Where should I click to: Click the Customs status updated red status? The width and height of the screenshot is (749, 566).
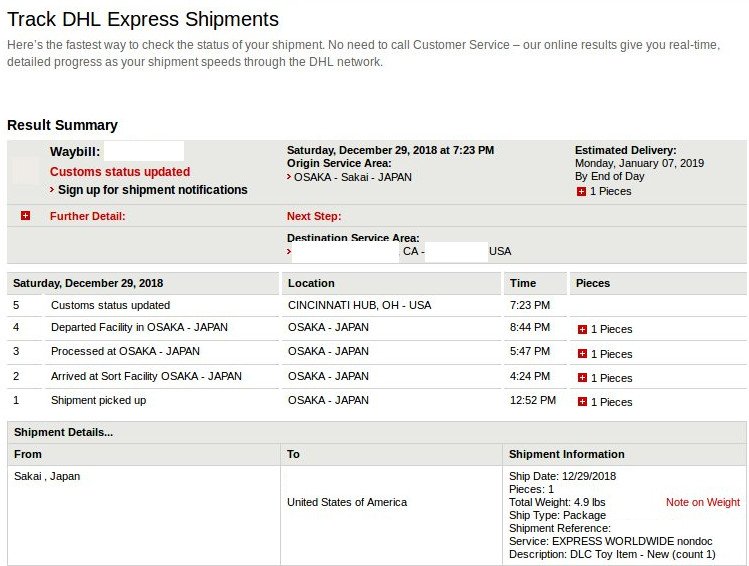click(120, 171)
